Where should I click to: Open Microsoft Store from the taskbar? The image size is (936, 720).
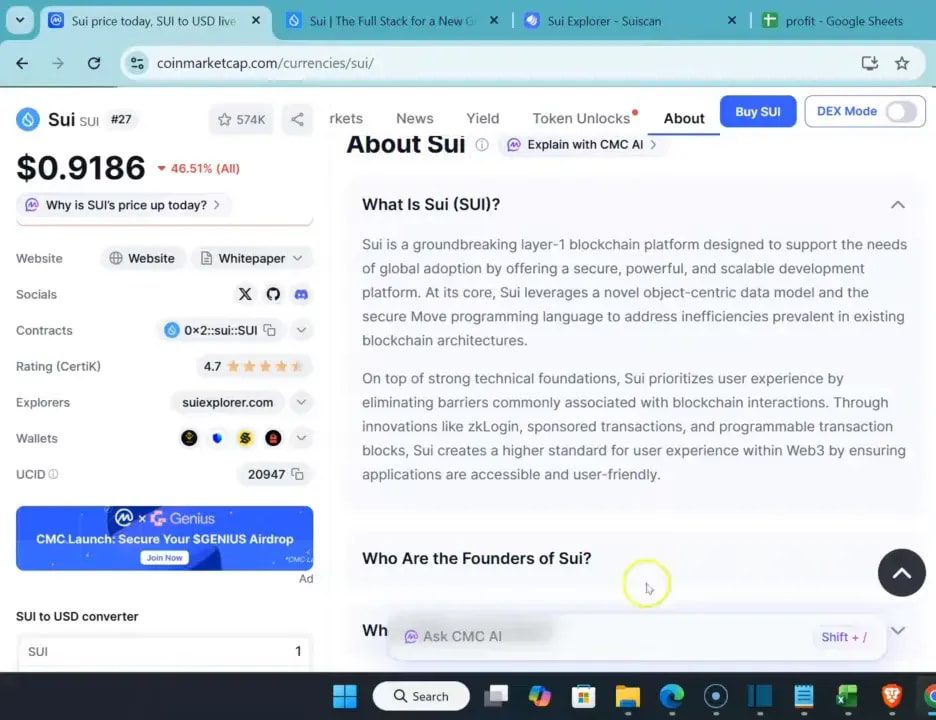tap(583, 696)
